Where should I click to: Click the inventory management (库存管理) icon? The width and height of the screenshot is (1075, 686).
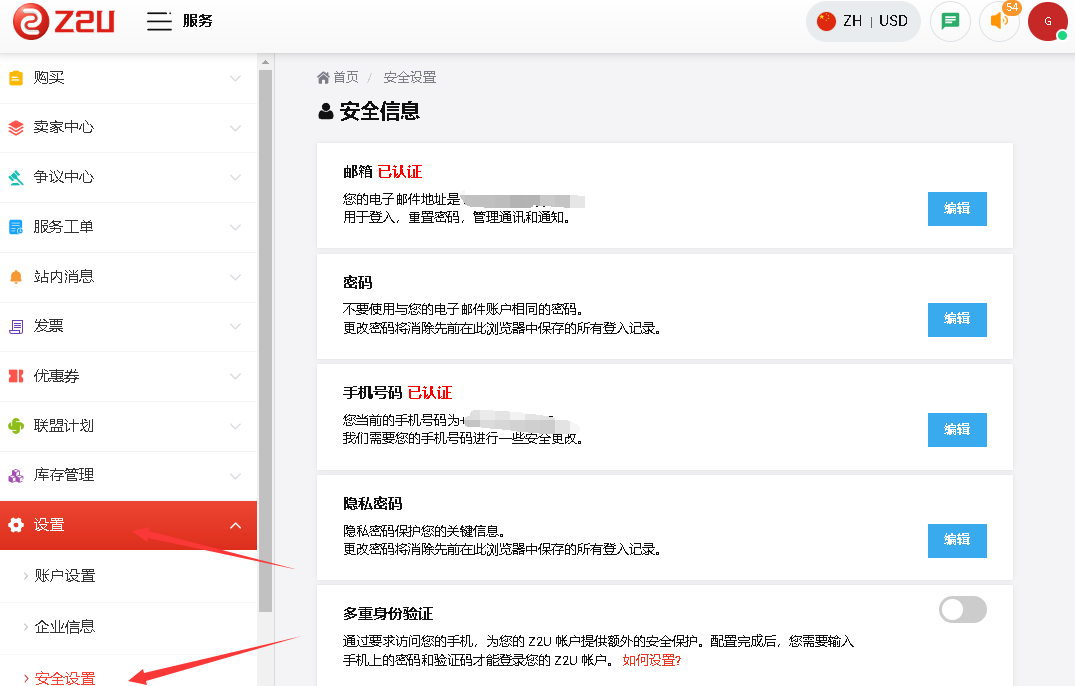pyautogui.click(x=15, y=475)
